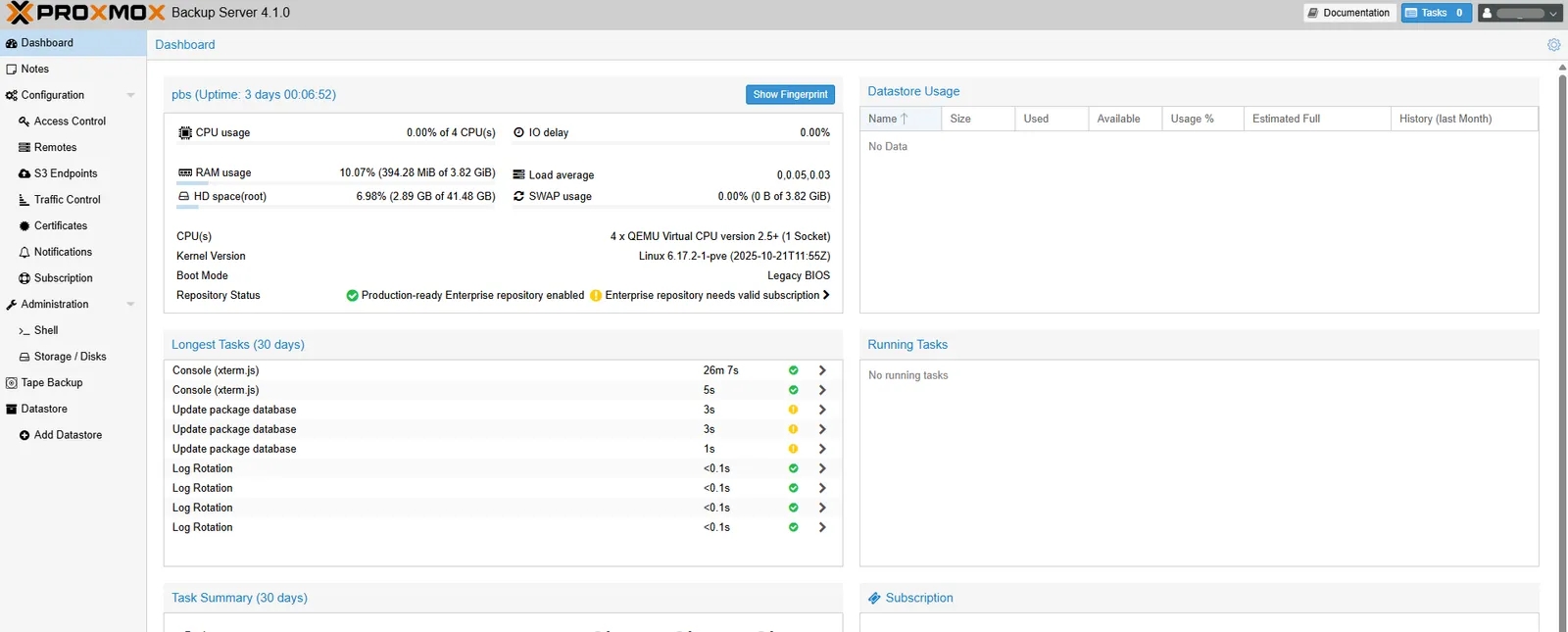Click the Access Control key icon

(24, 122)
